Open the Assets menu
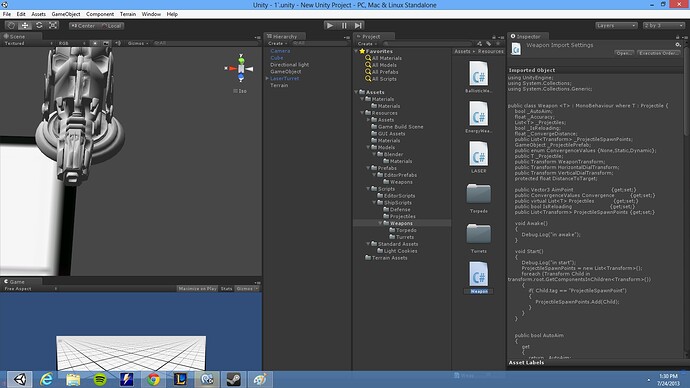Screen dimensions: 690x388 (38, 14)
